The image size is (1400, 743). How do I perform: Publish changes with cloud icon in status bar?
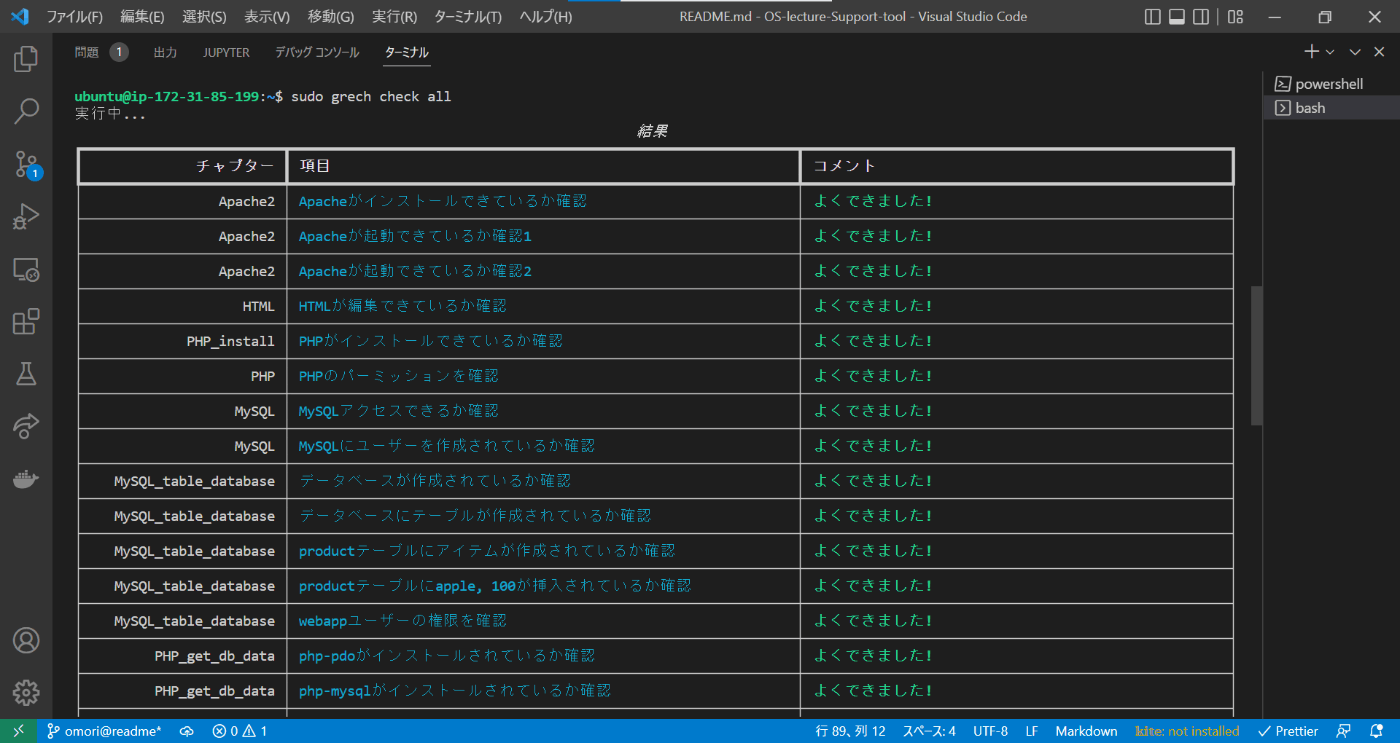pos(186,731)
